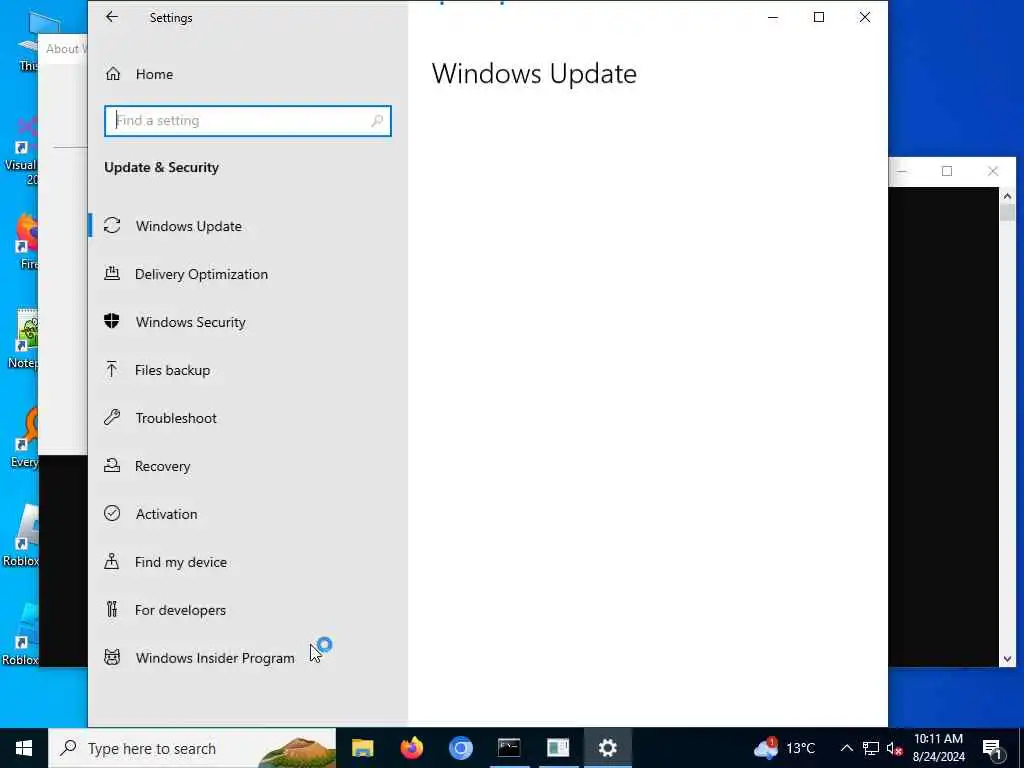
Task: Show hidden system tray icons
Action: (846, 748)
